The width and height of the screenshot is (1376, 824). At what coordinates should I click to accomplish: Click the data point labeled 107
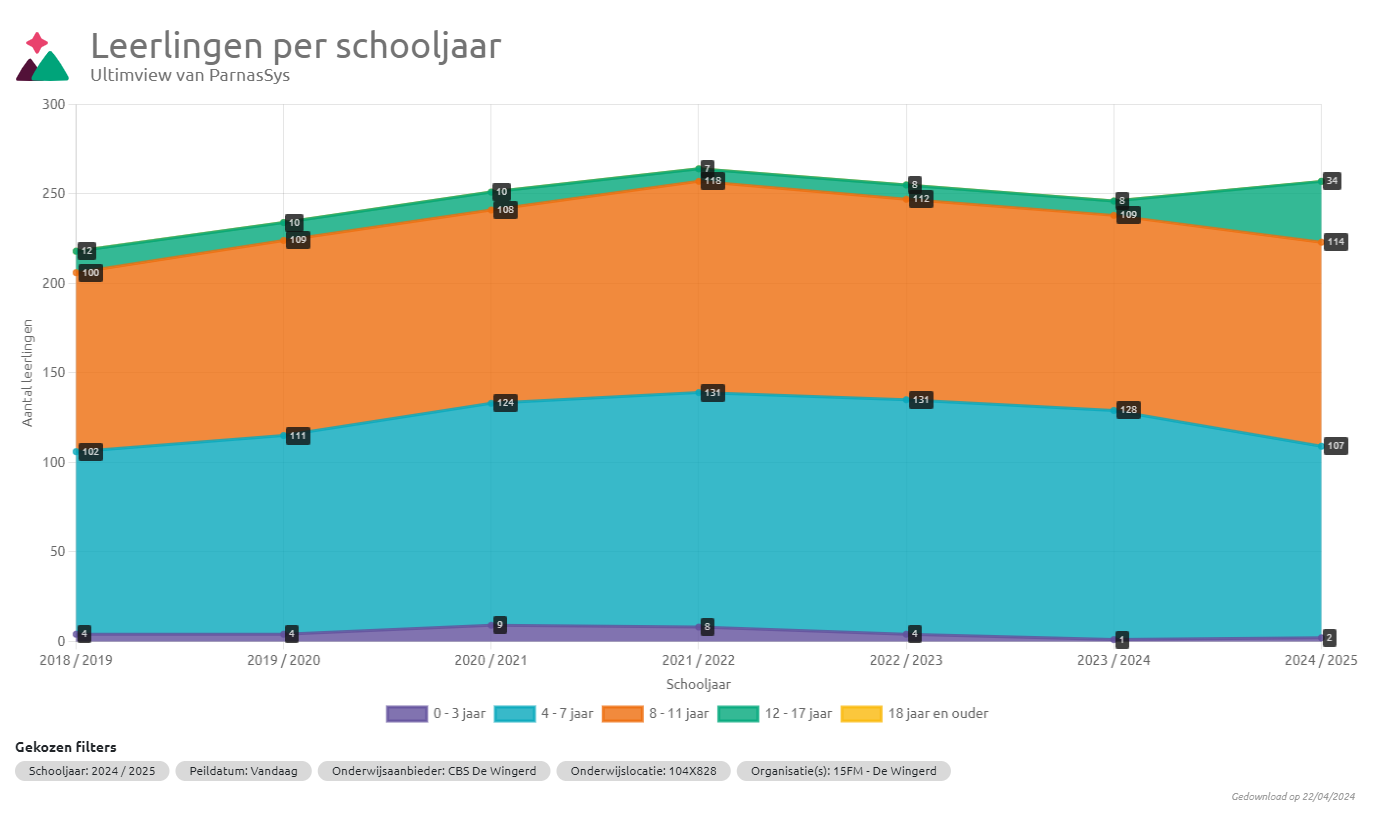click(x=1335, y=445)
